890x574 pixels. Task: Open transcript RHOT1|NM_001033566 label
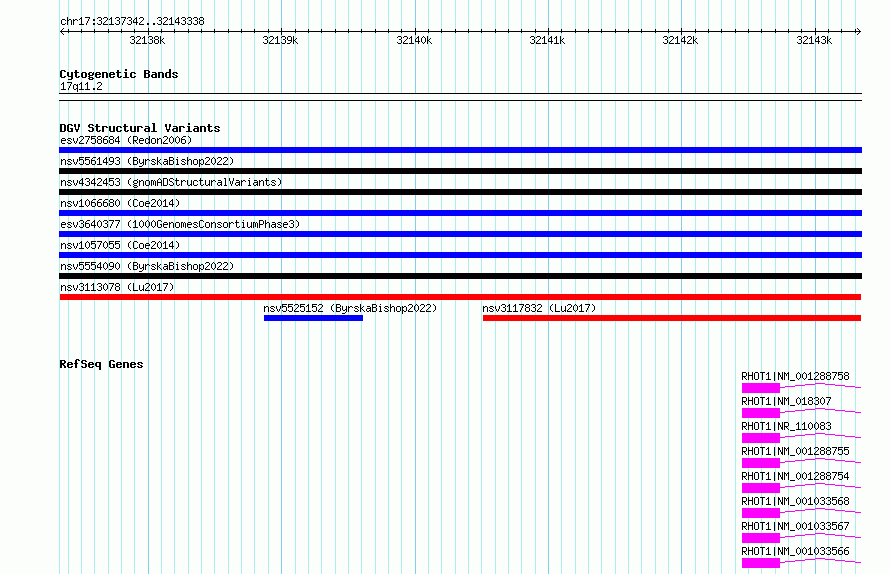click(x=795, y=551)
